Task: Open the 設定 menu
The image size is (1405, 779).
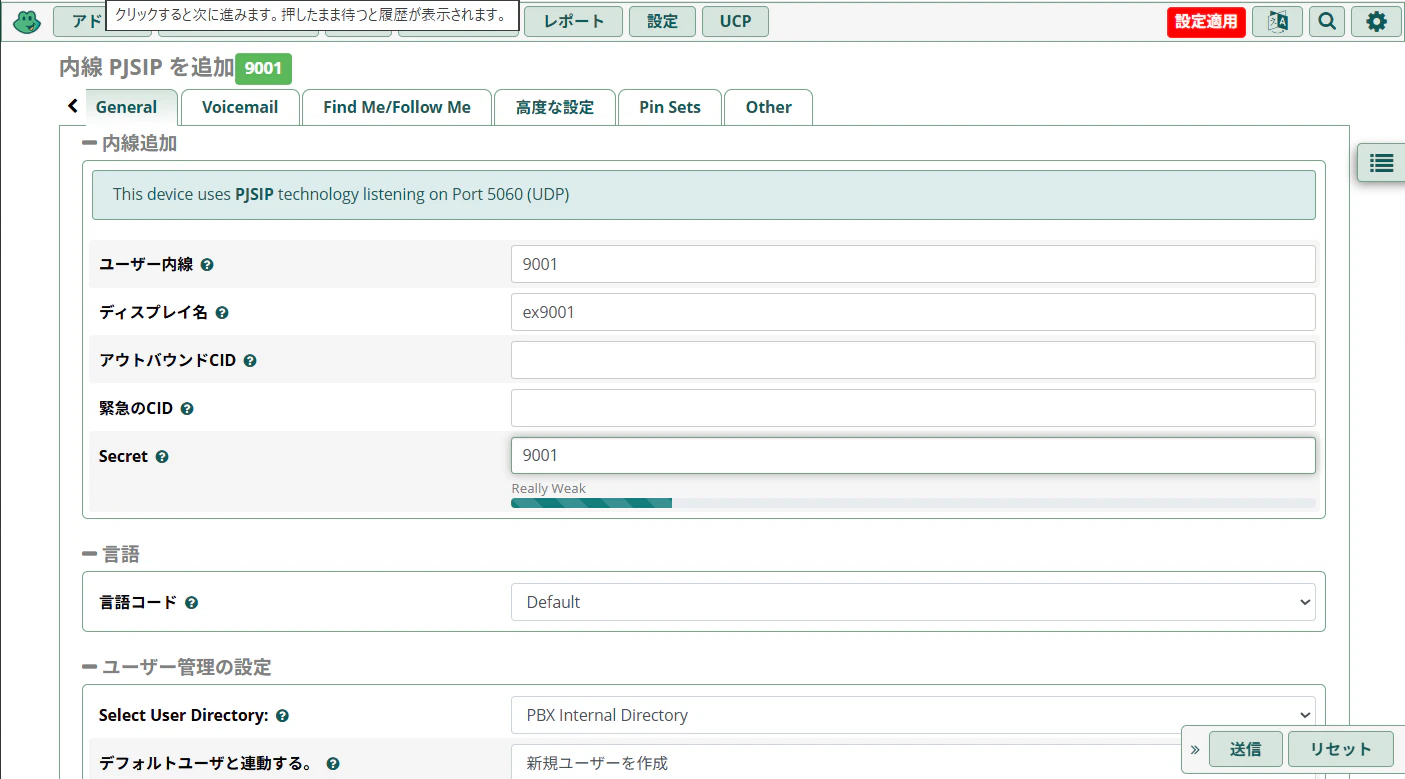Action: click(662, 21)
